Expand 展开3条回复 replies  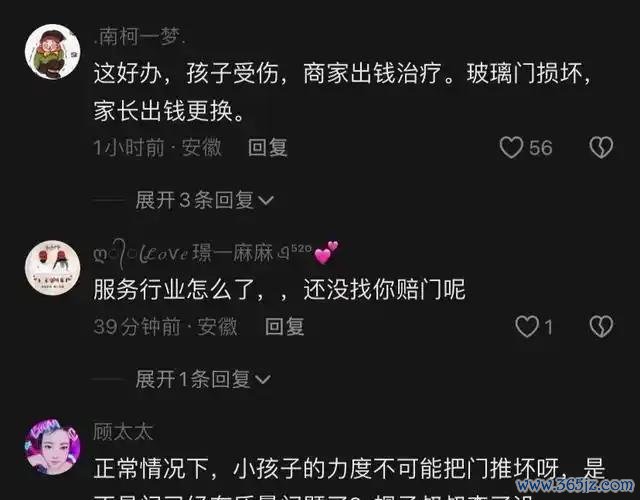pos(204,200)
